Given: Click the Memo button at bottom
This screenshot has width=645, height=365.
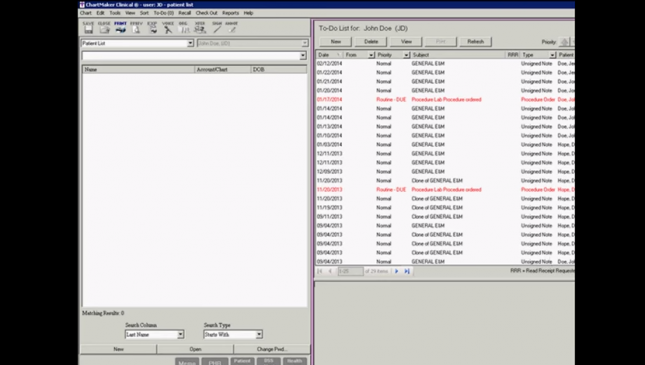Looking at the screenshot, I should (x=187, y=362).
